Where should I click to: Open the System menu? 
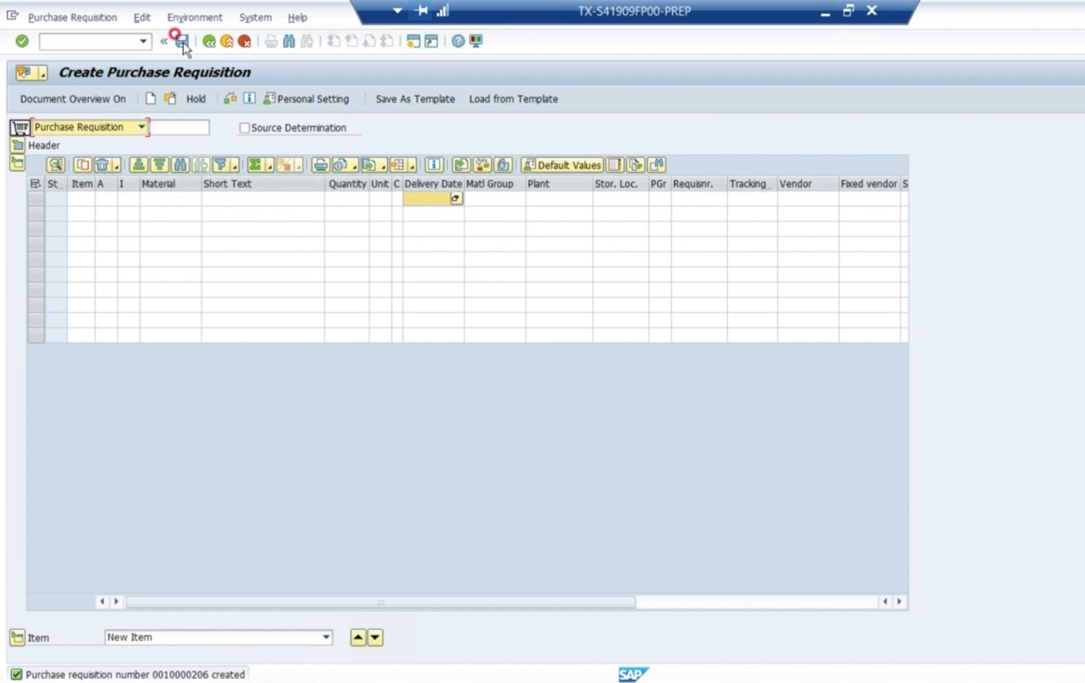point(255,17)
